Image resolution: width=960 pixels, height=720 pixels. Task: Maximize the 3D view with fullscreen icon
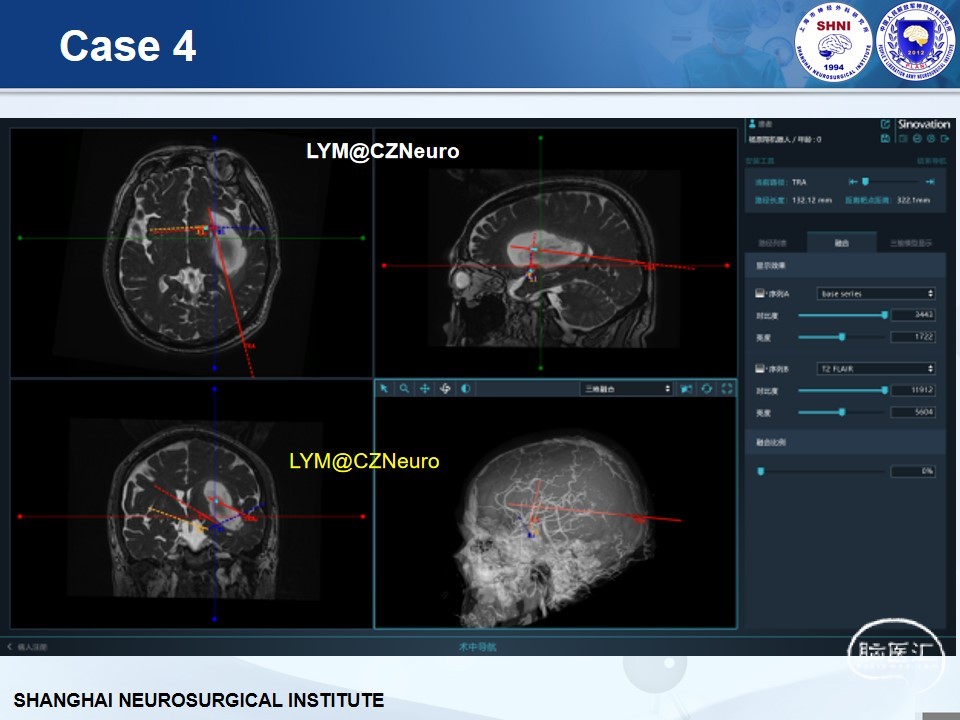point(727,388)
